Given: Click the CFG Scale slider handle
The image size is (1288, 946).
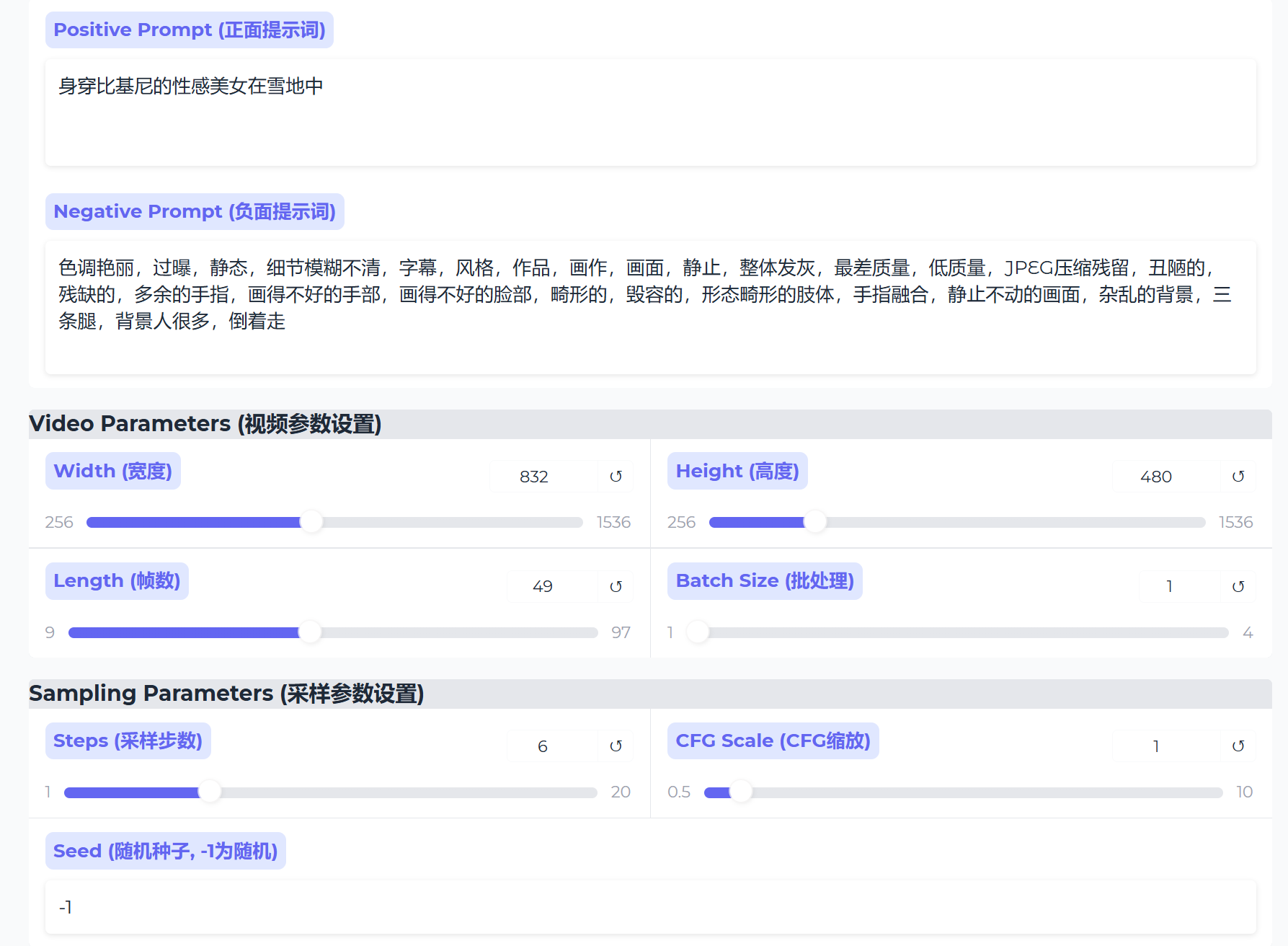Looking at the screenshot, I should pos(740,791).
